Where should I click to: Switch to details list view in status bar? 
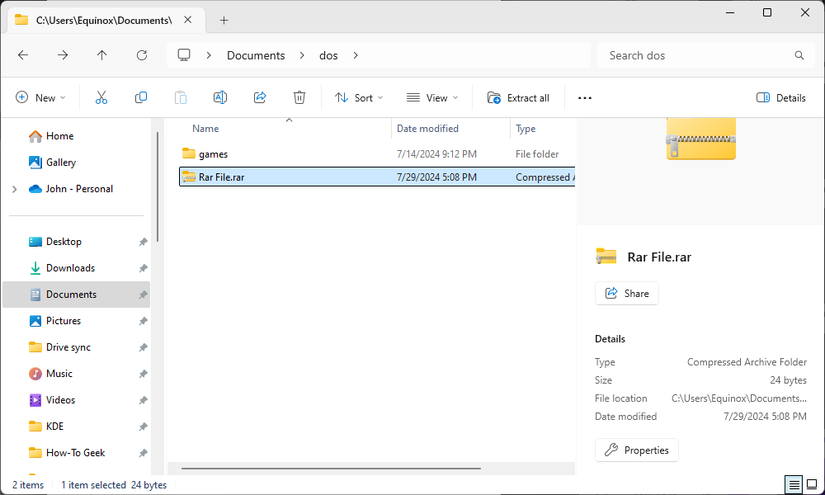[793, 485]
